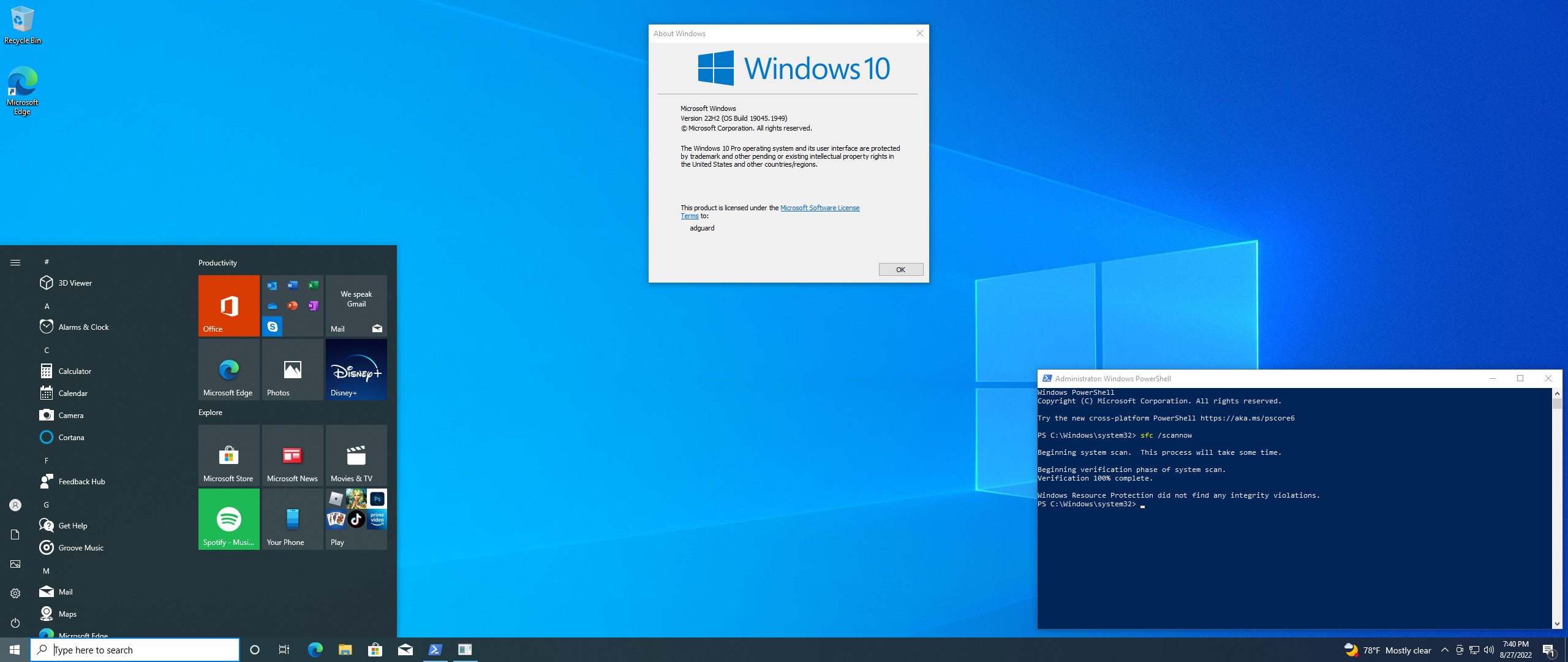Open Feedback Hub from the app list

[x=110, y=481]
